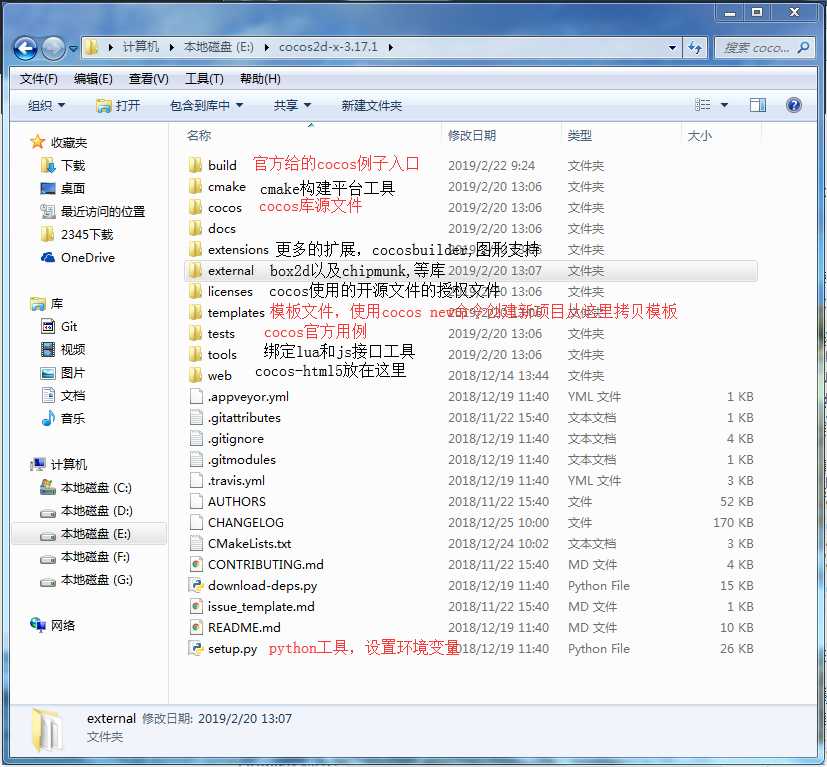The height and width of the screenshot is (767, 827).
Task: Select 收藏夹 in navigation pane
Action: click(59, 142)
